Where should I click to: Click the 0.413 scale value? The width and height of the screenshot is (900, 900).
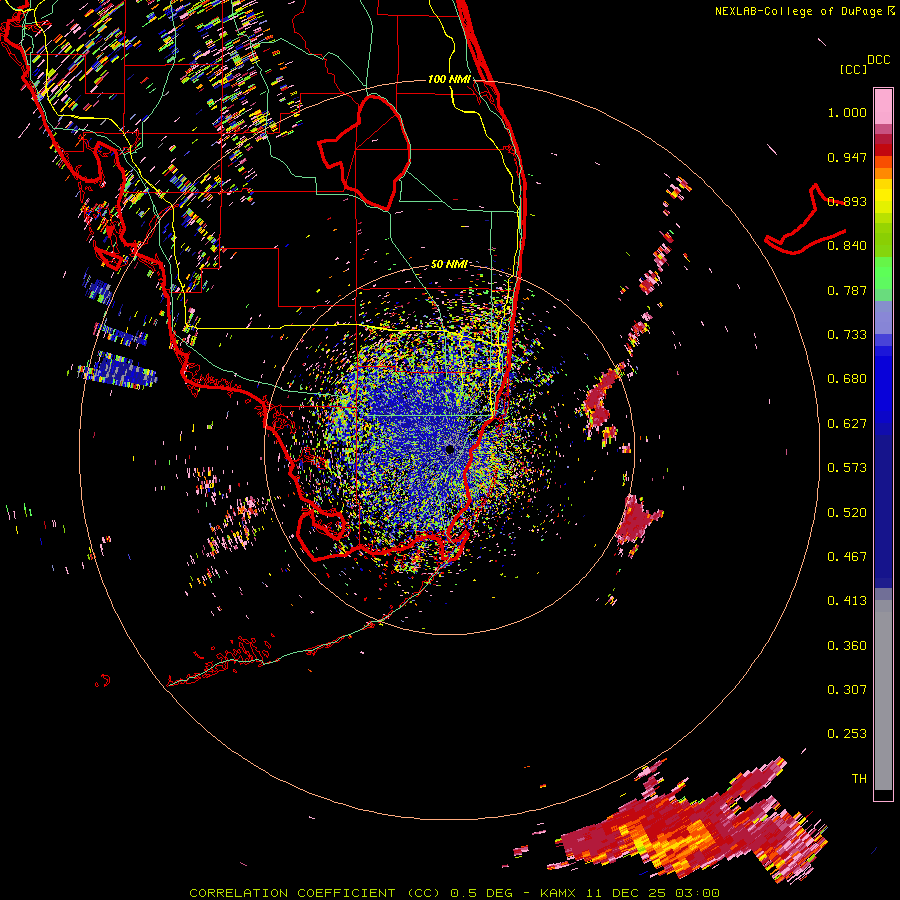847,601
